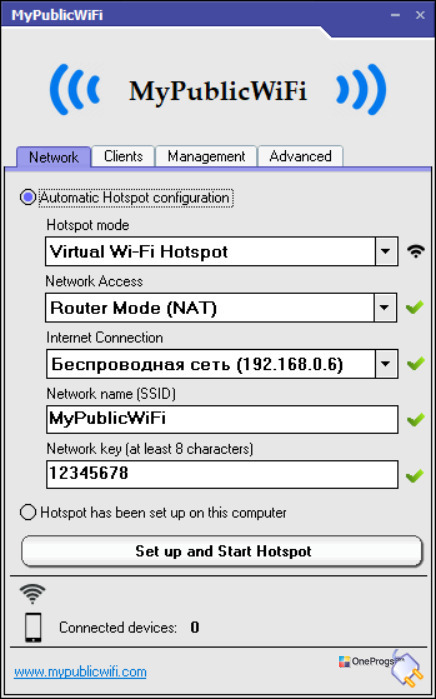Screen dimensions: 436x699
Task: Click the green checkmark next to Network key
Action: tap(415, 476)
